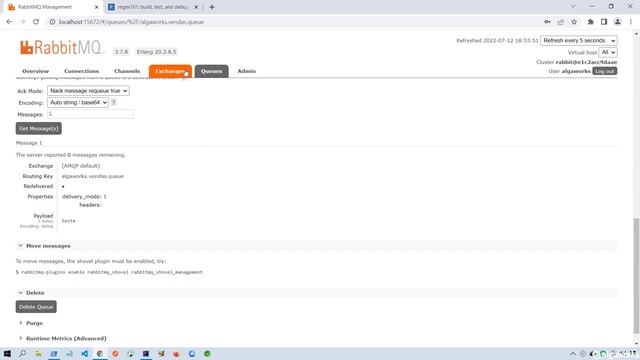Share this page using address bar icon
Screen dimensions: 640x360
(x=561, y=22)
